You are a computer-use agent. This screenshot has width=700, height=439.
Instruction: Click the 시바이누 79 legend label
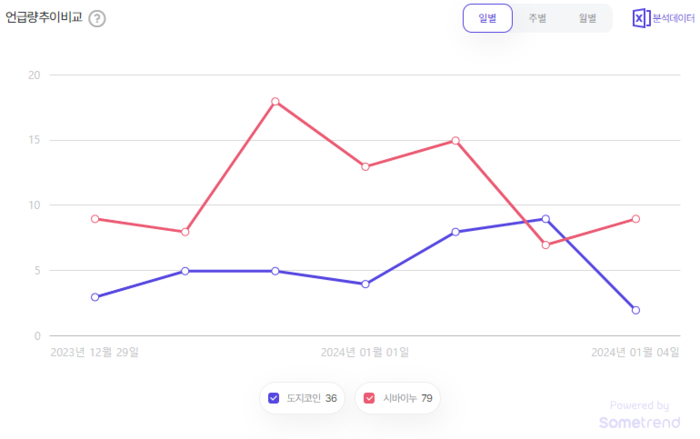(x=407, y=398)
